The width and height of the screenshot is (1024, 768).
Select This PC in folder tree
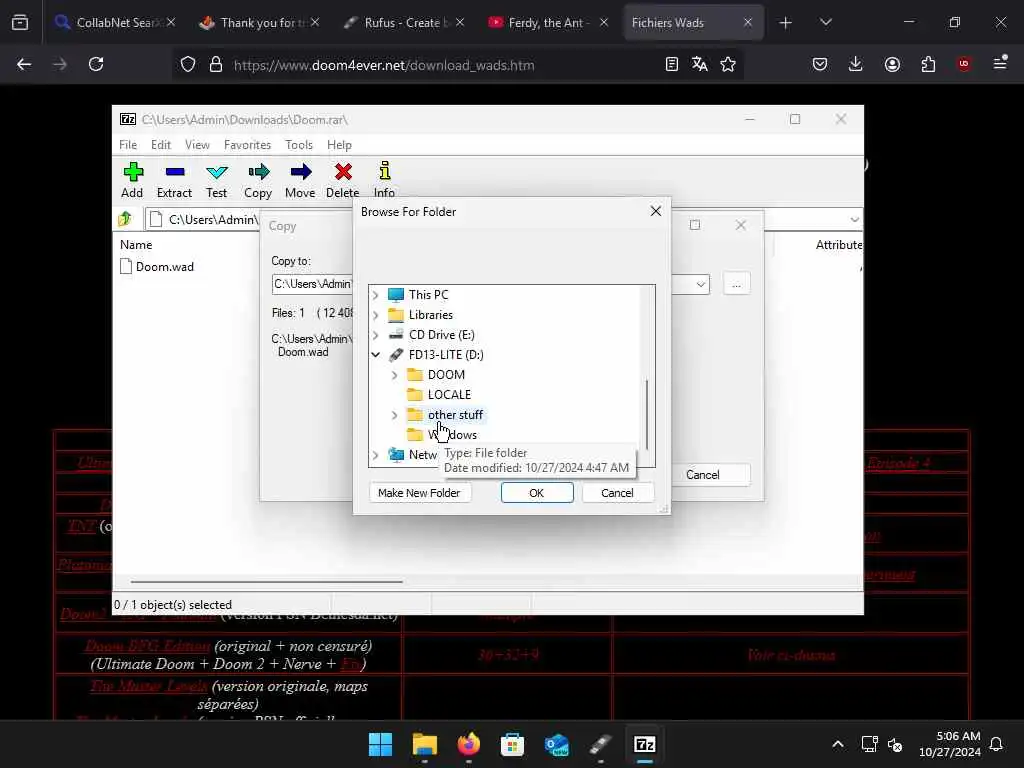[428, 295]
